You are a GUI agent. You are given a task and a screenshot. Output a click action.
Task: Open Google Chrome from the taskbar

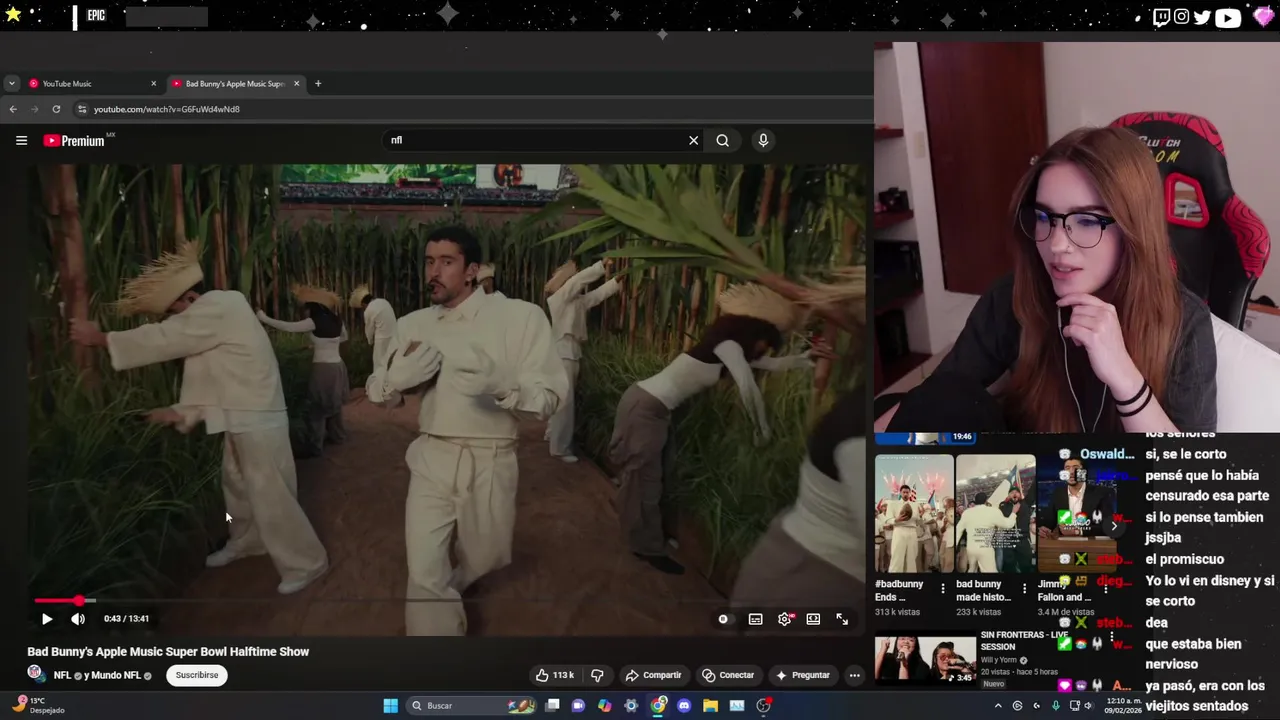point(658,706)
